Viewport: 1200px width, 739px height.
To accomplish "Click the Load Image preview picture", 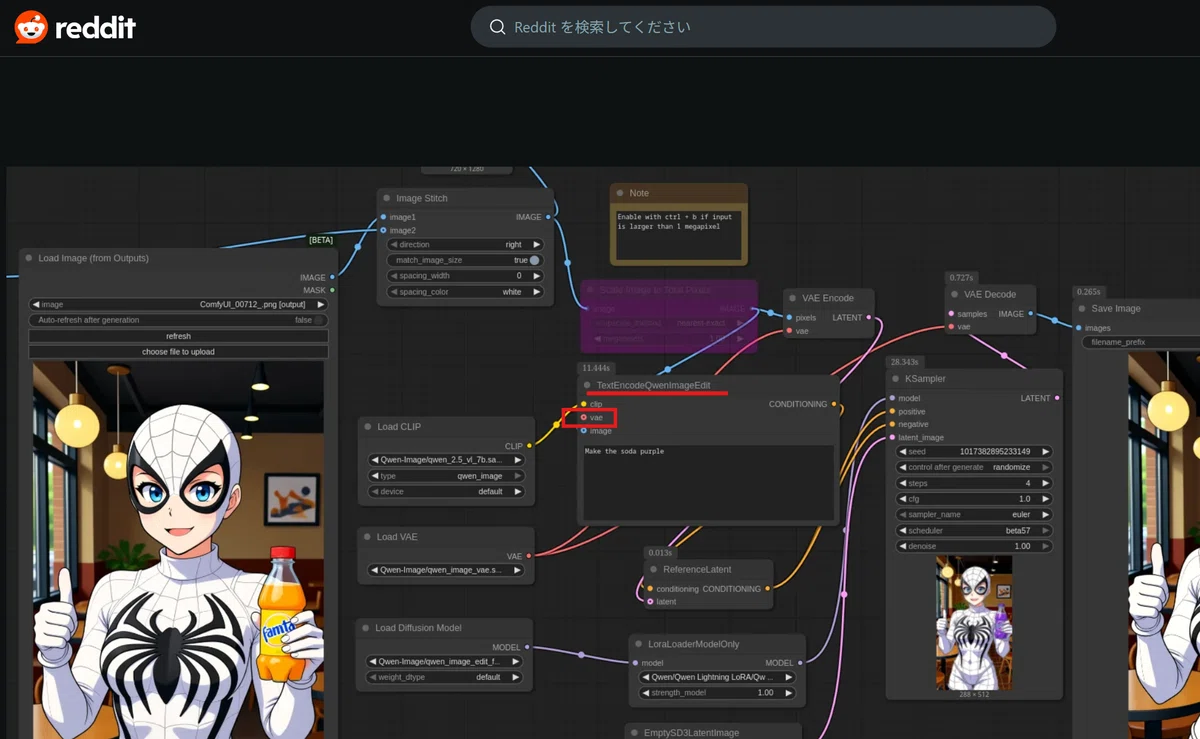I will pos(178,550).
